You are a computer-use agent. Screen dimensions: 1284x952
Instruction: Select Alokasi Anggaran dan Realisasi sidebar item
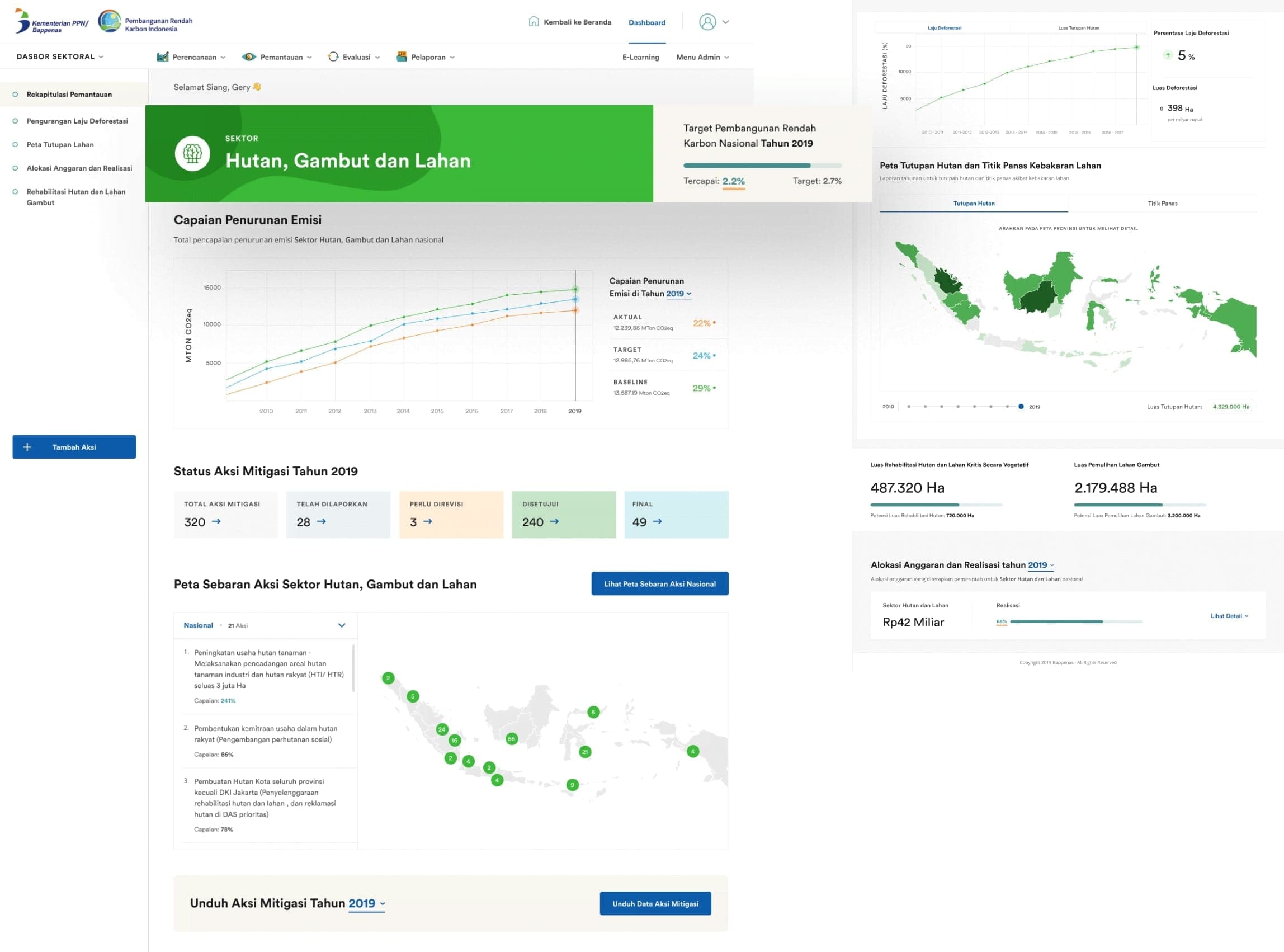click(79, 168)
